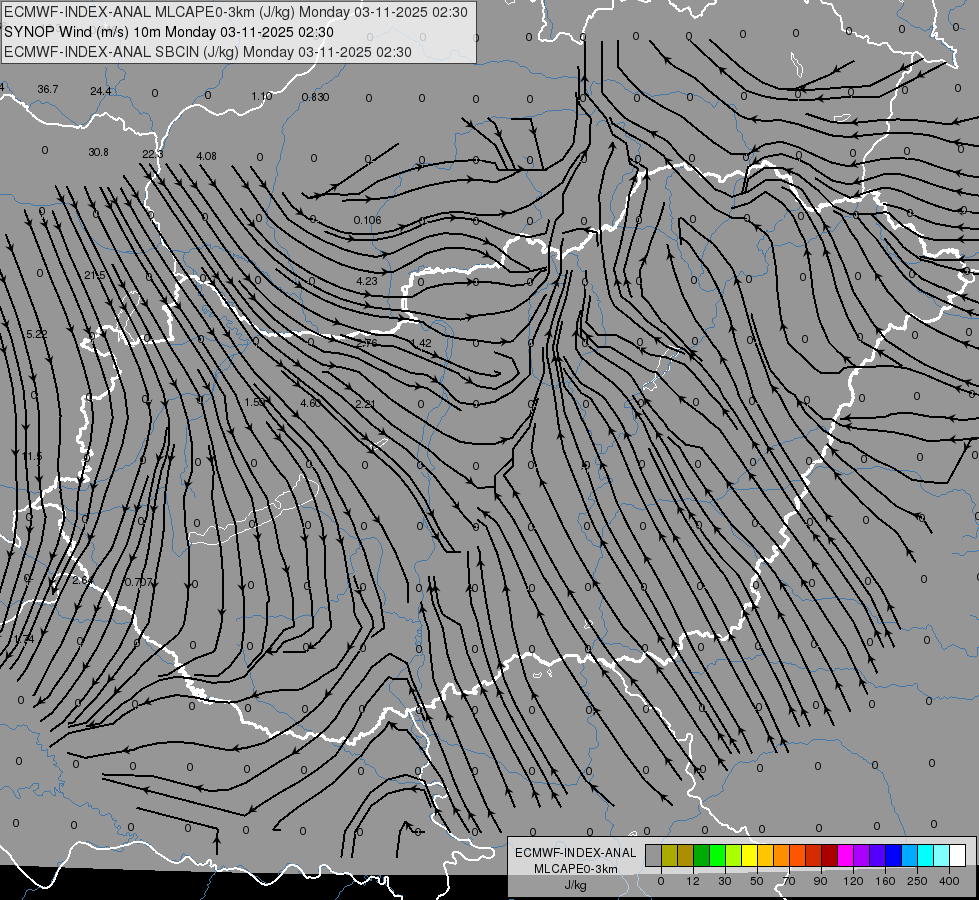This screenshot has width=979, height=900.
Task: Click the map value '2.21'
Action: [365, 404]
